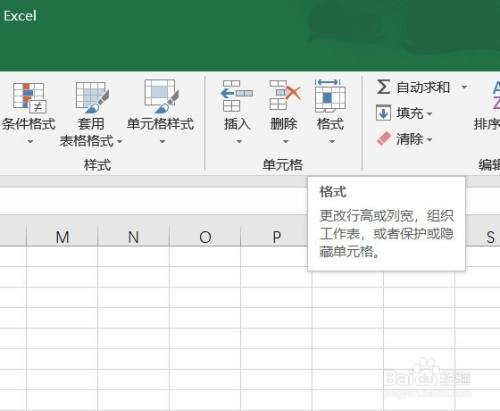Click the Delete cells (删除) icon
The height and width of the screenshot is (411, 500).
[x=284, y=96]
